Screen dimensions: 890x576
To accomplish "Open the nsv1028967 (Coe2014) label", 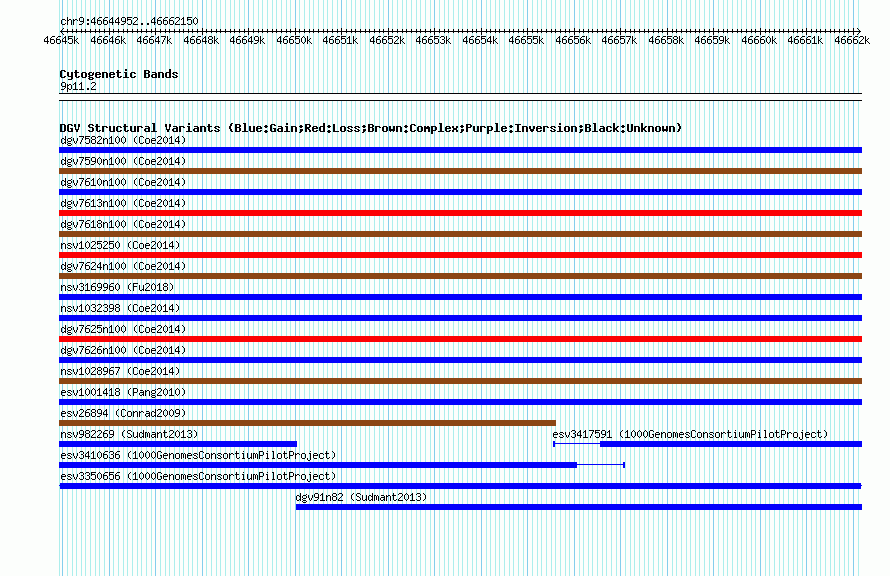I will pos(120,371).
